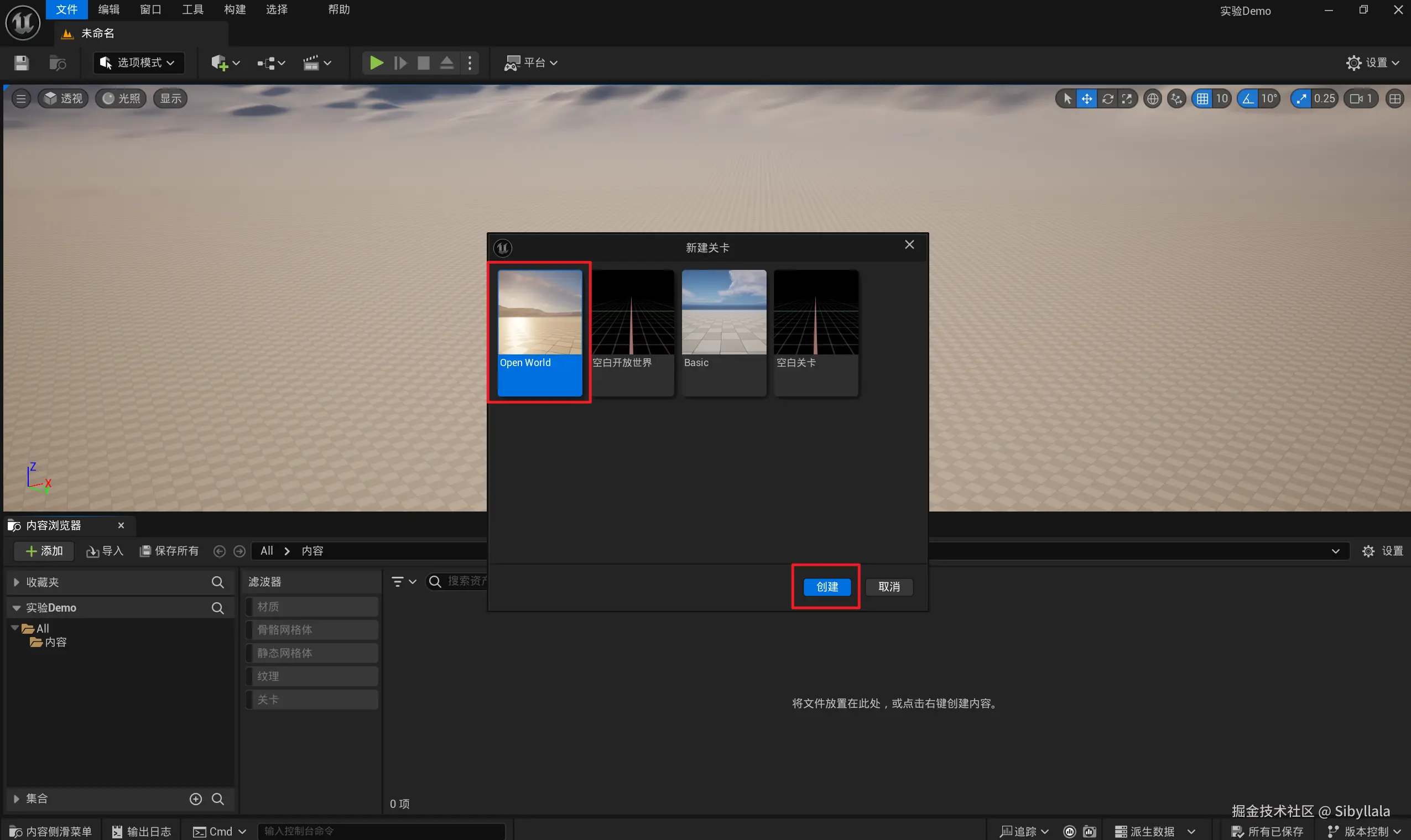This screenshot has height=840, width=1411.
Task: Select the translate move tool icon
Action: click(1087, 98)
